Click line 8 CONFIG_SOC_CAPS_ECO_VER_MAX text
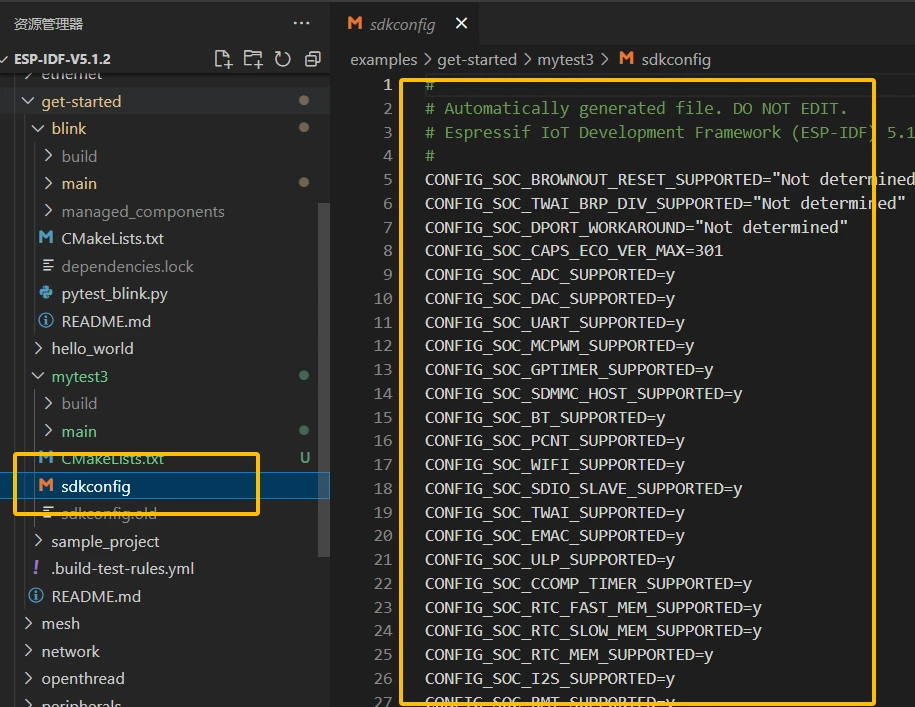The image size is (915, 707). tap(573, 250)
